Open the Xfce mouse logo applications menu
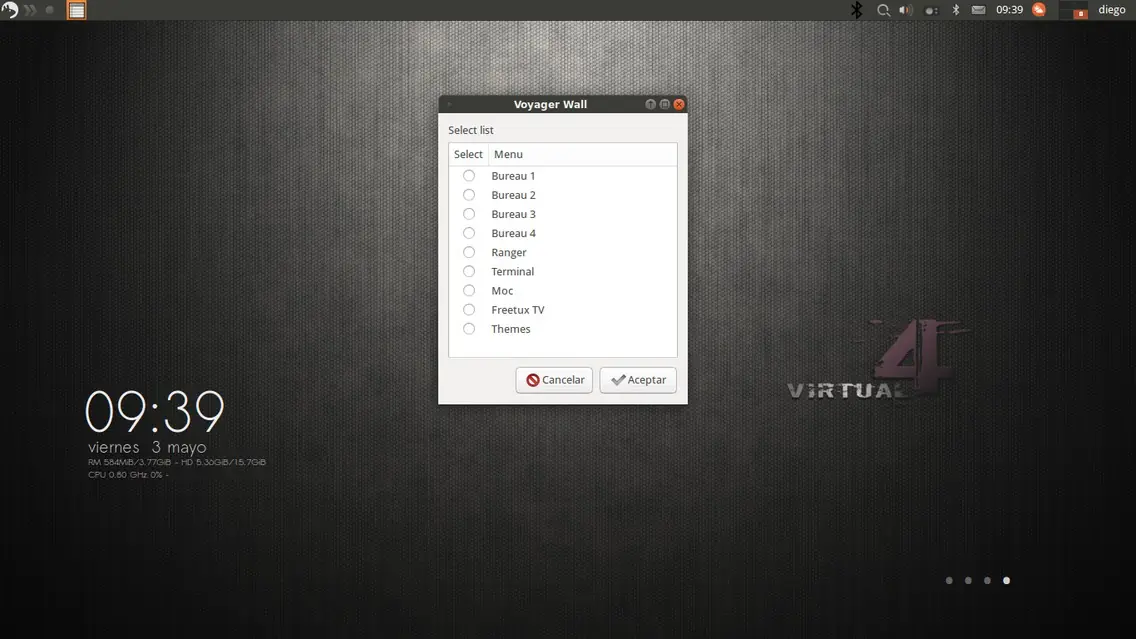Viewport: 1136px width, 639px height. coord(9,9)
